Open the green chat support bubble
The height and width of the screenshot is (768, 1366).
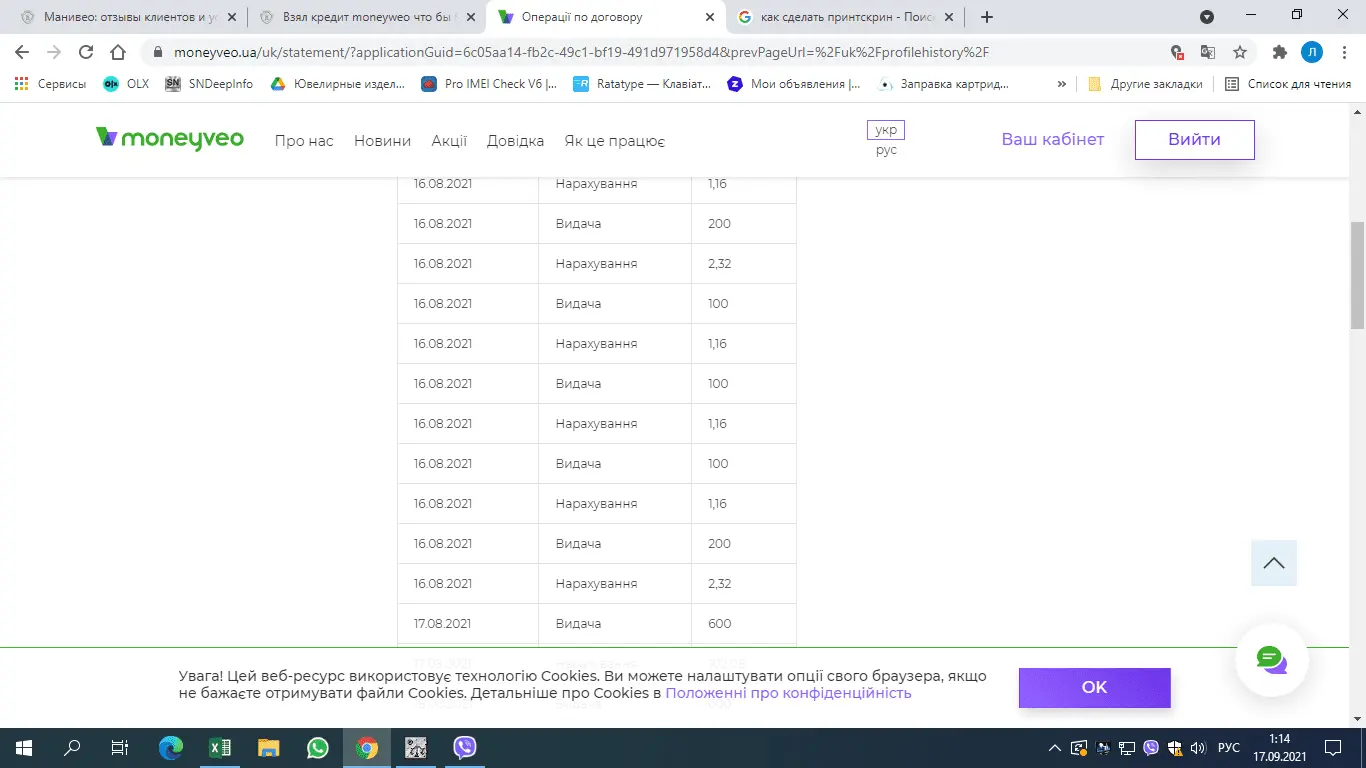tap(1271, 659)
